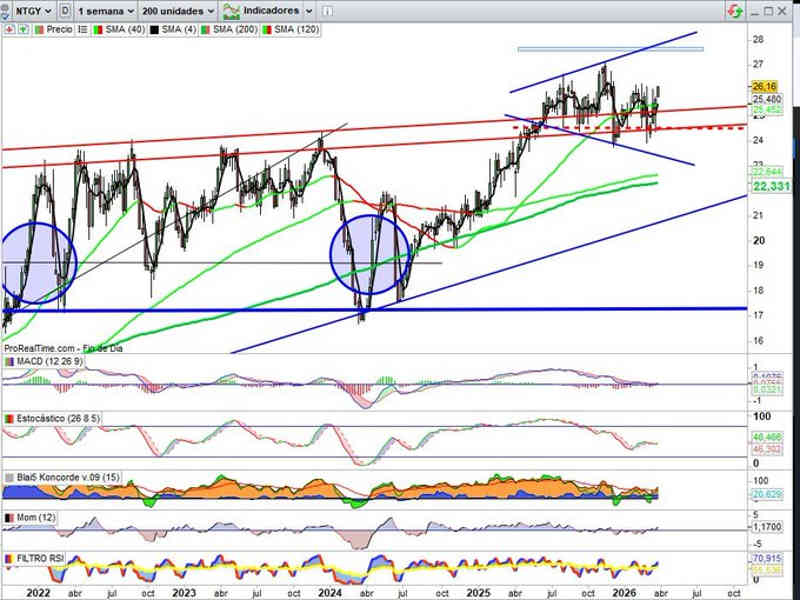Open the MACD (12 26 9) indicator label

click(50, 360)
